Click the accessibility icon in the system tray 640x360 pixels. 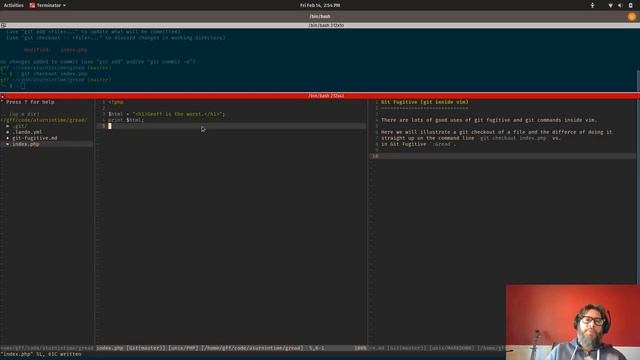pyautogui.click(x=592, y=5)
